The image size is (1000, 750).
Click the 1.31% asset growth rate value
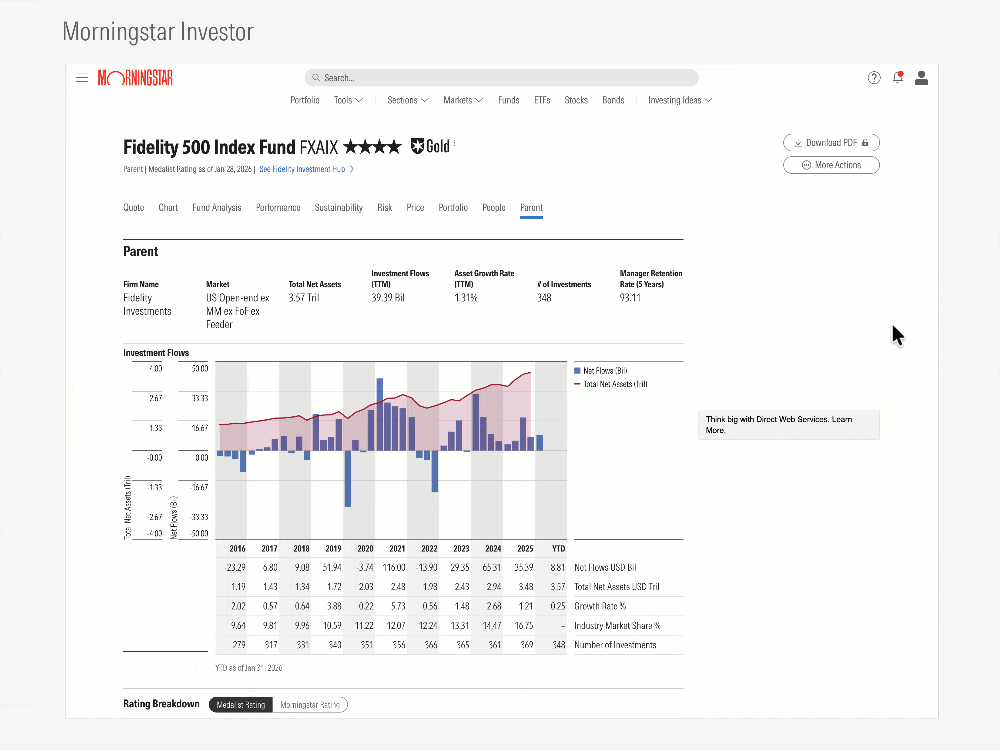click(466, 298)
